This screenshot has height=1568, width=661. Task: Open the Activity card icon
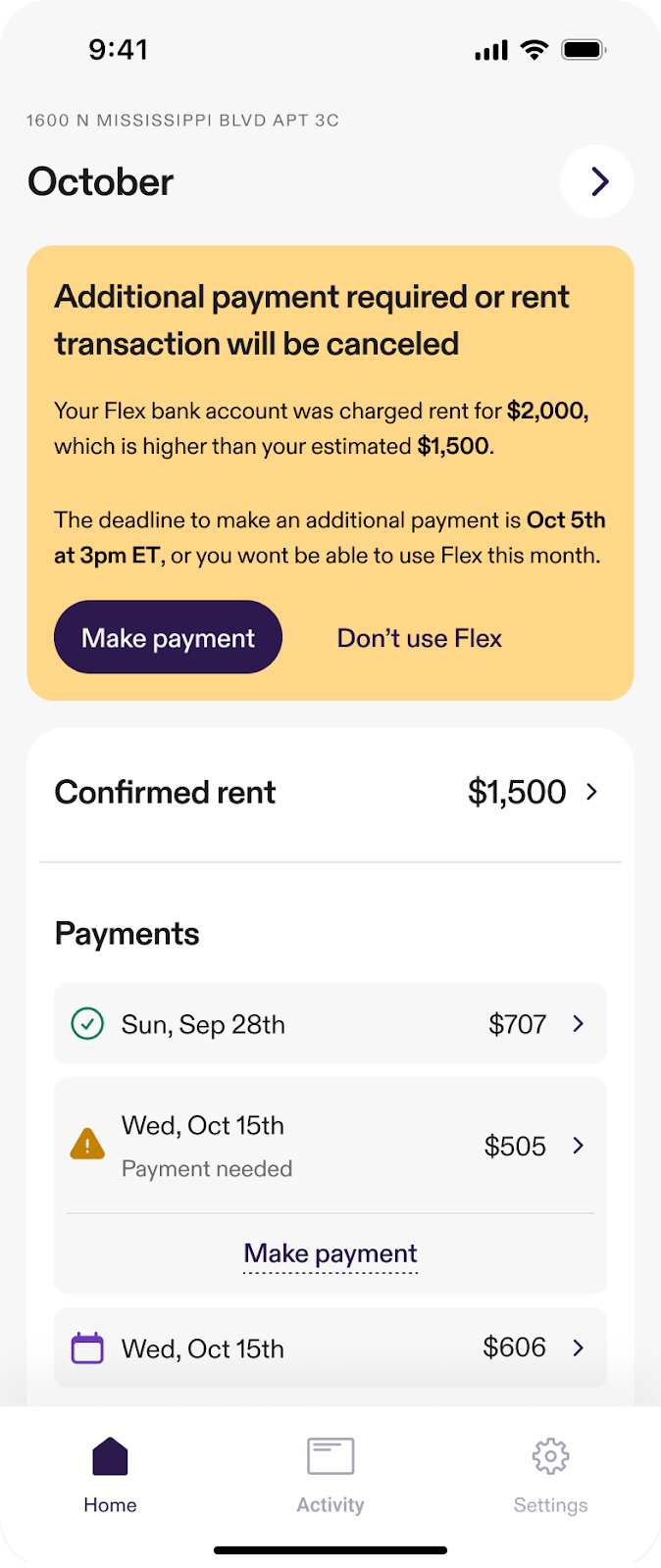point(330,1456)
